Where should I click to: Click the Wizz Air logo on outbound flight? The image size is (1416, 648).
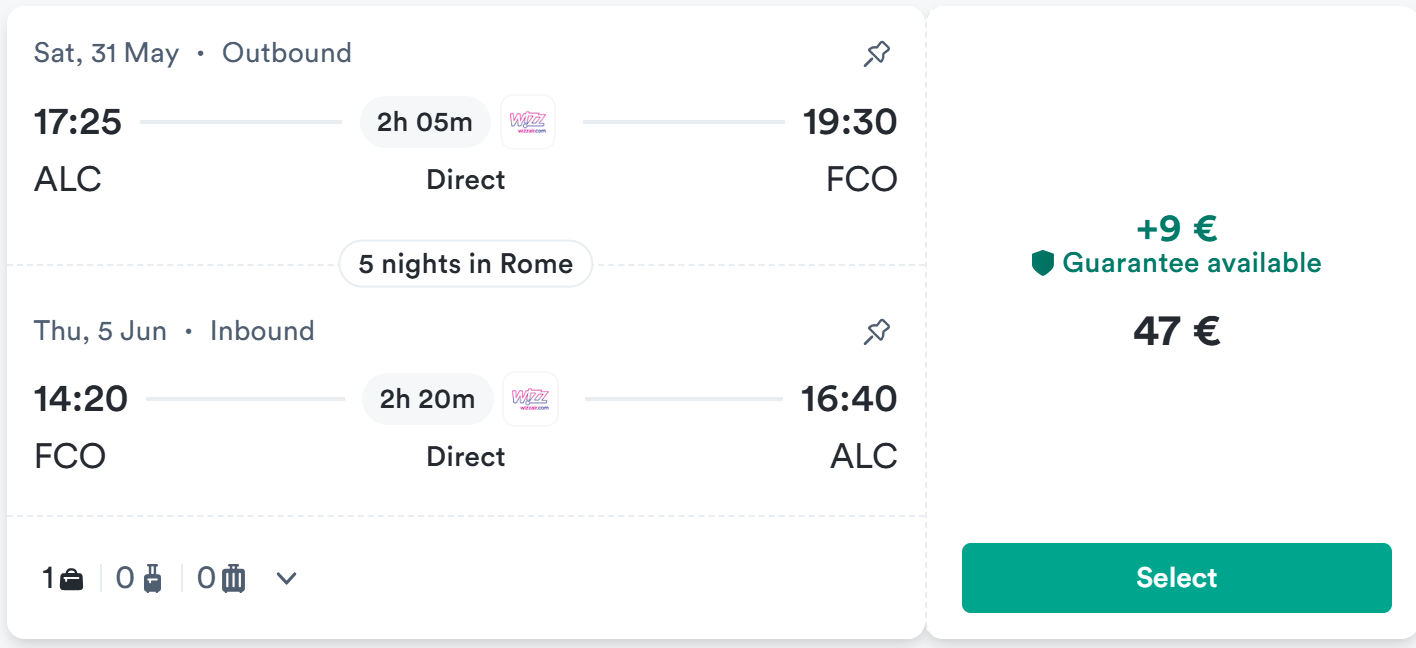click(528, 123)
